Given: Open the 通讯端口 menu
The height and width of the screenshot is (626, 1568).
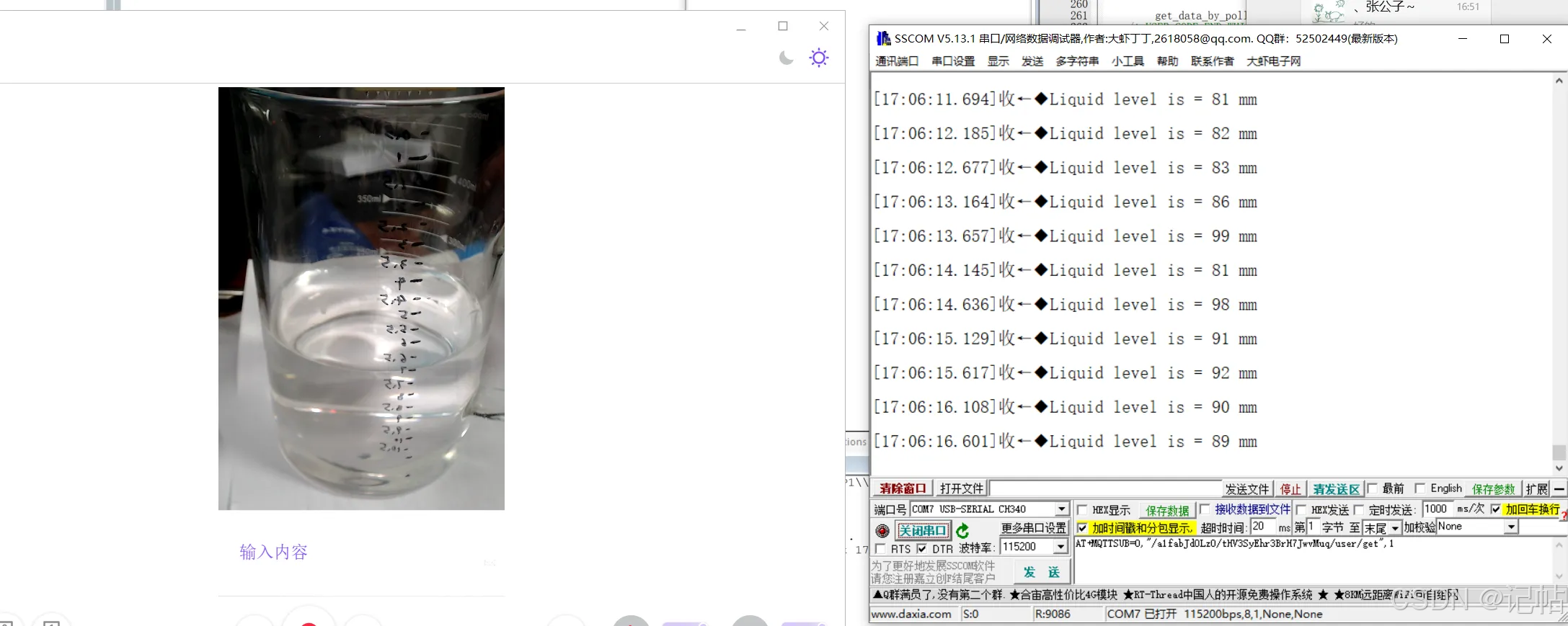Looking at the screenshot, I should 897,61.
